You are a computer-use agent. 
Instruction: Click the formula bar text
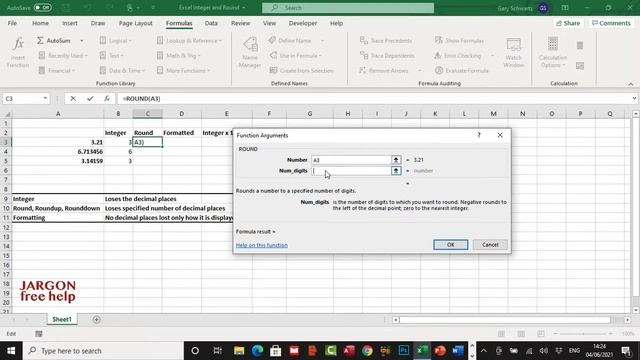[141, 99]
